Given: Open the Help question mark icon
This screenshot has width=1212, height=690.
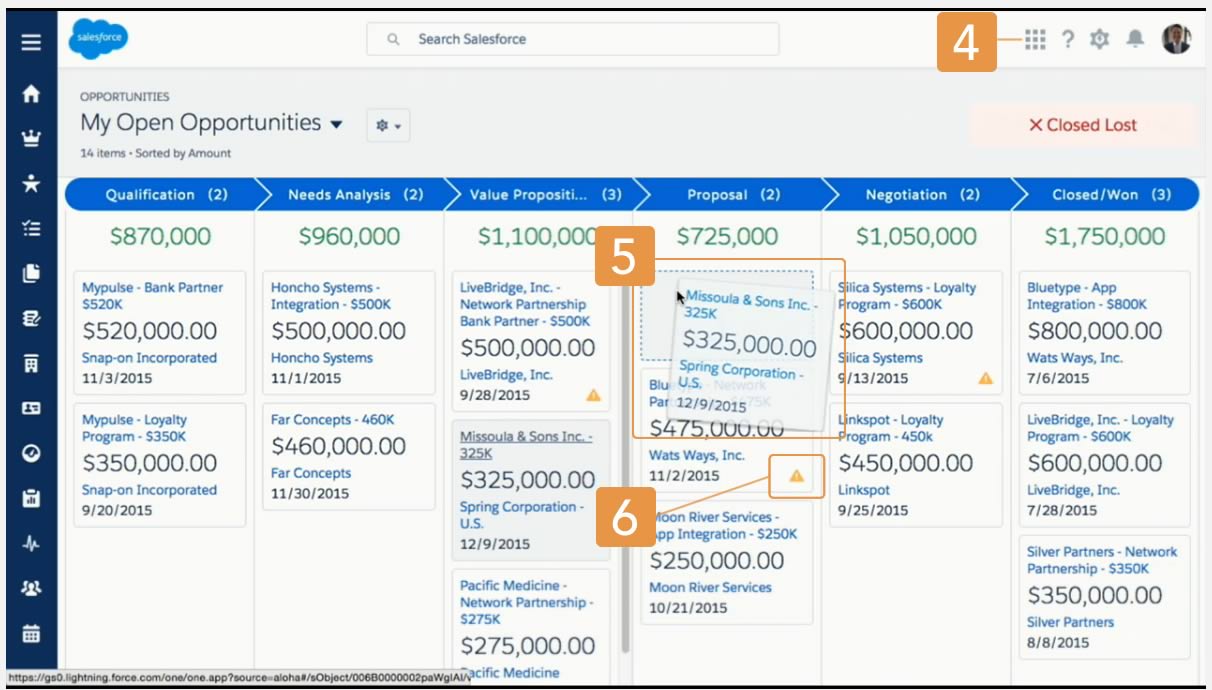Looking at the screenshot, I should (1068, 39).
